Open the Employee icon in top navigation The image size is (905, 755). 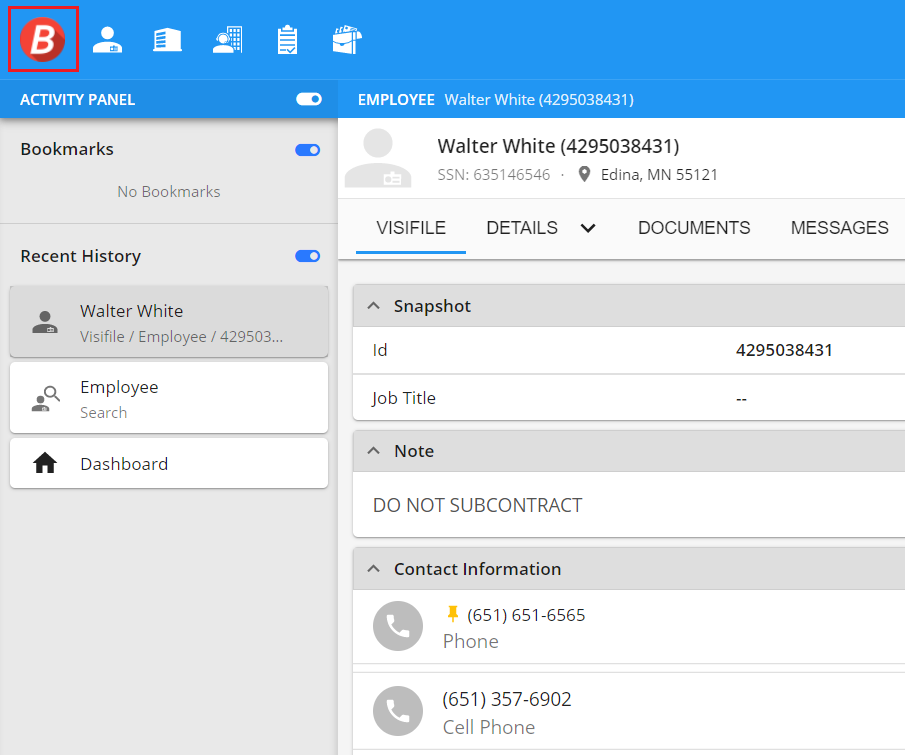pos(107,40)
